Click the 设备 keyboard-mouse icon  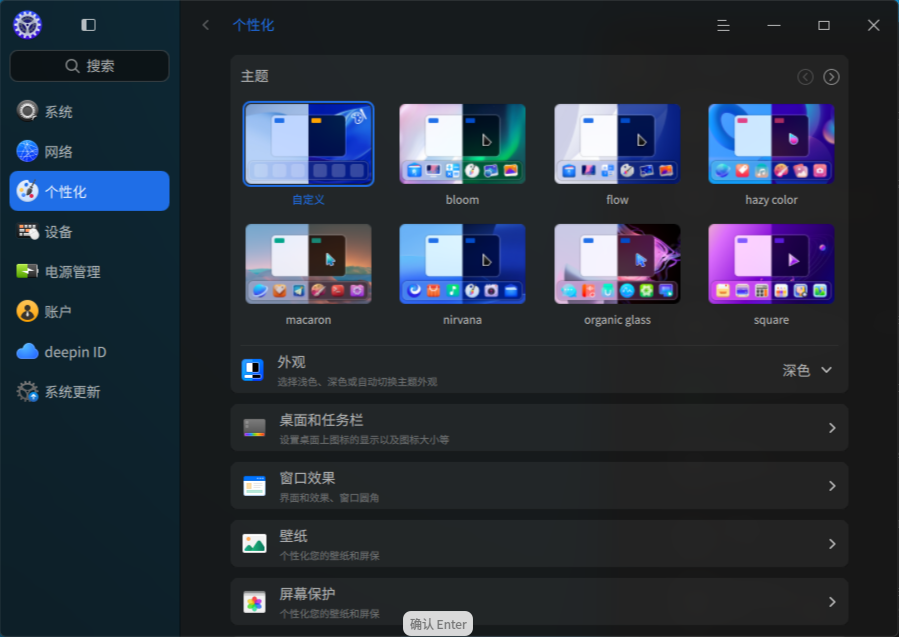click(27, 232)
